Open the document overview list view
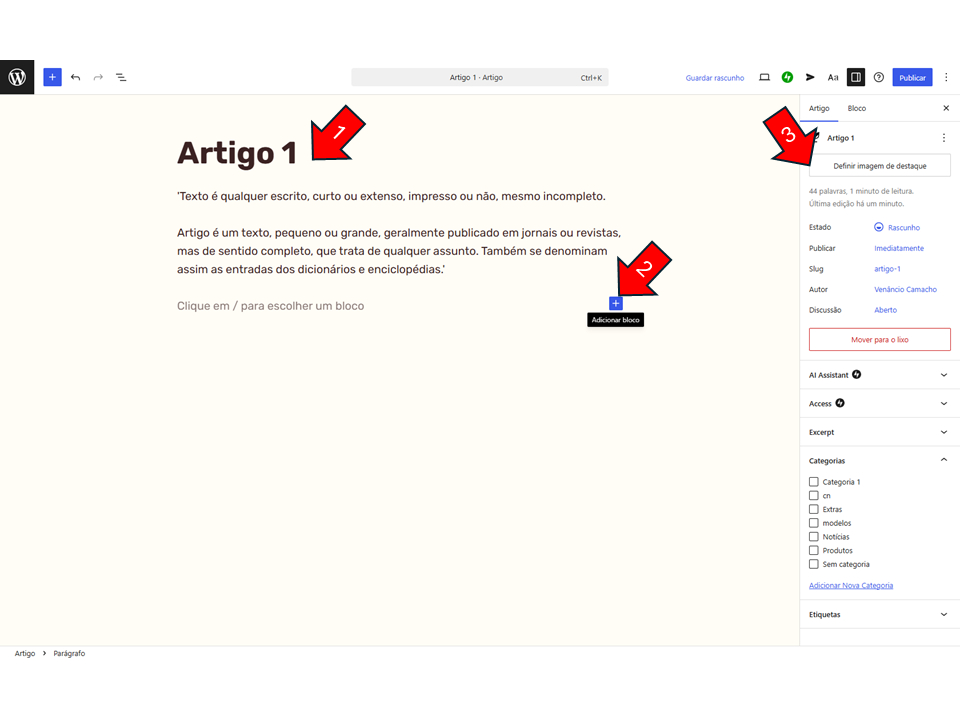This screenshot has height=720, width=960. (121, 77)
